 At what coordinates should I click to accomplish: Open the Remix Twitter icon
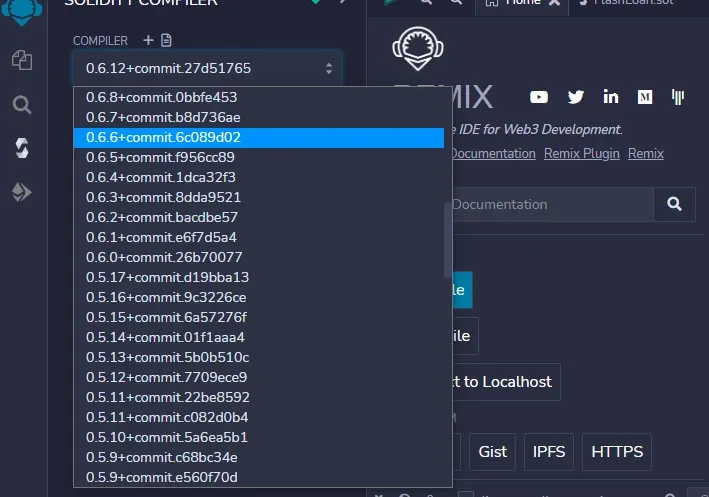pyautogui.click(x=575, y=97)
